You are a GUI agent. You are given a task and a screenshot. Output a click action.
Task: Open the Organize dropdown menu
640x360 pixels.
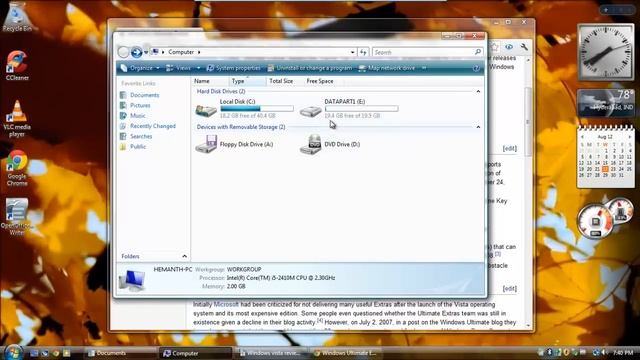tap(140, 68)
